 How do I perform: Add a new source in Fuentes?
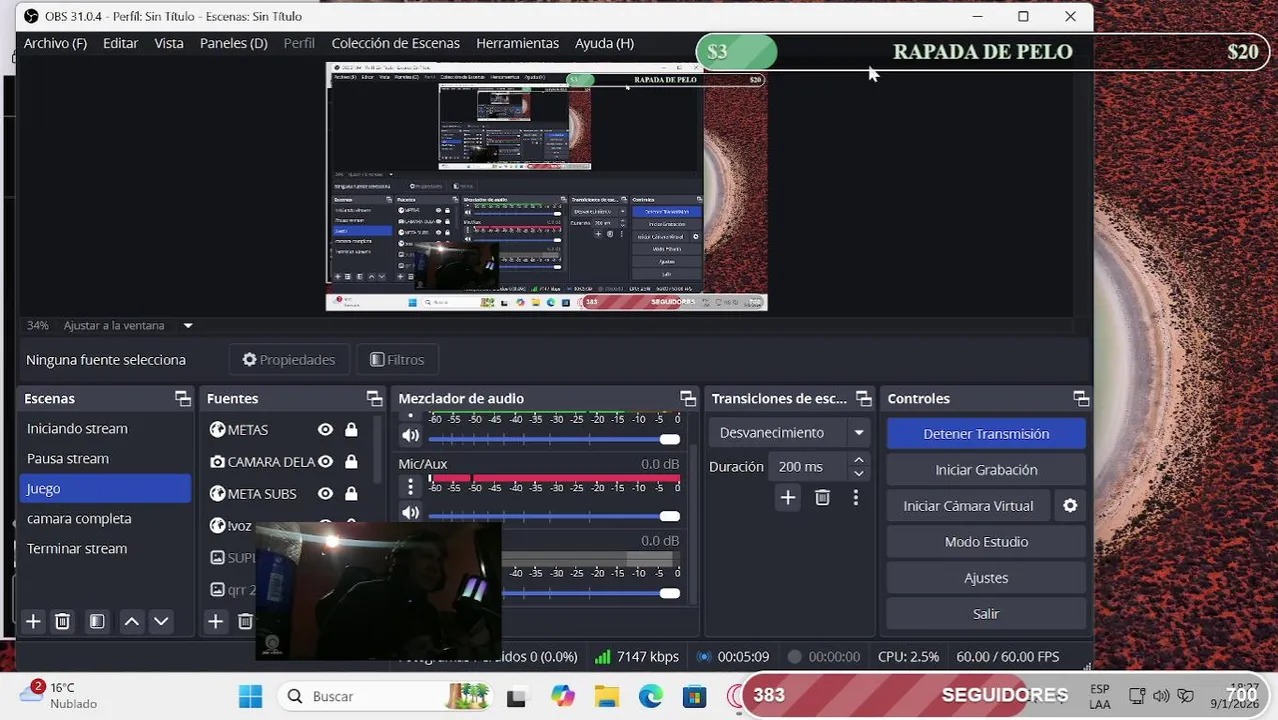(215, 621)
